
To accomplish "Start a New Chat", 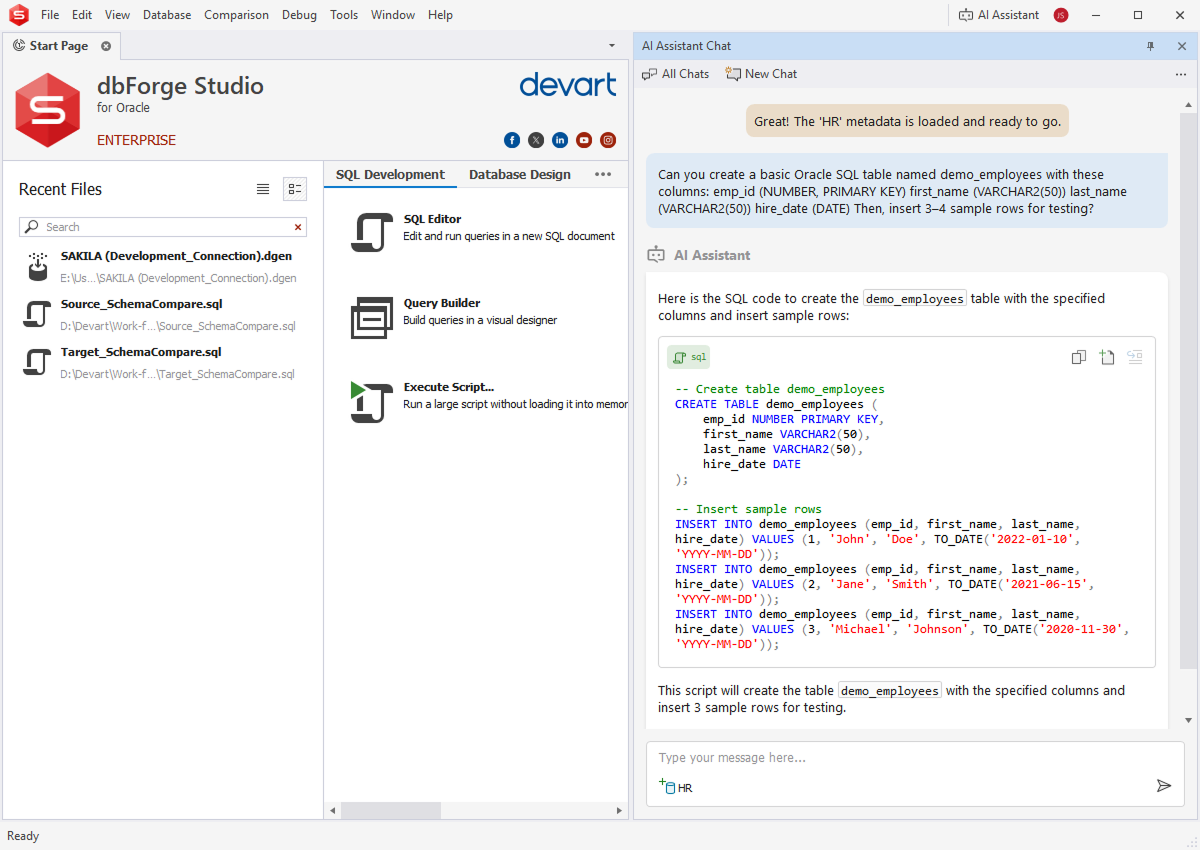I will click(762, 74).
